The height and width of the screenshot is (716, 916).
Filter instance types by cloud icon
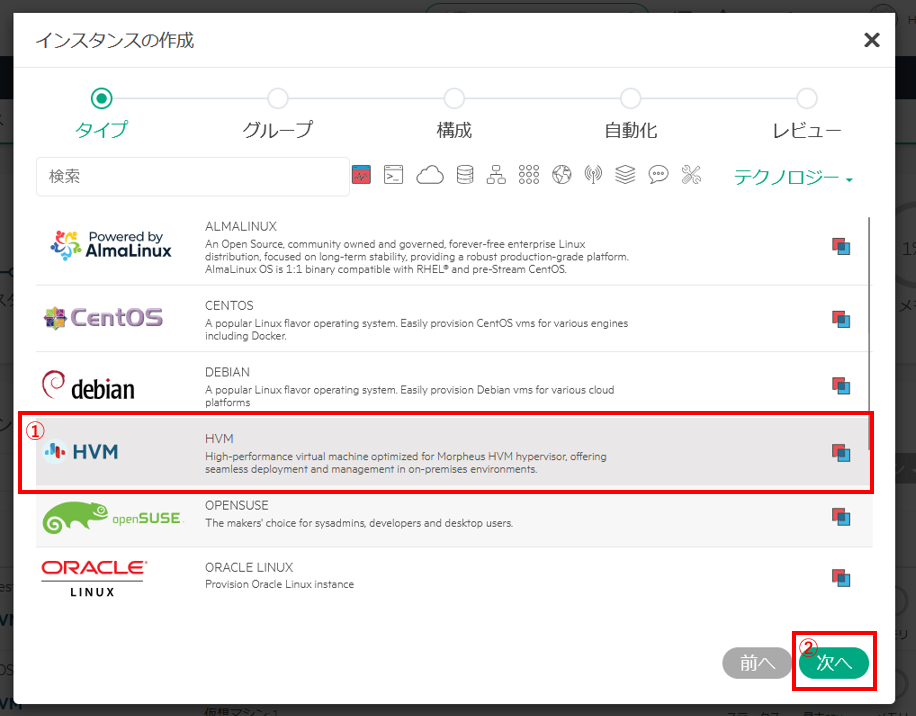point(429,175)
